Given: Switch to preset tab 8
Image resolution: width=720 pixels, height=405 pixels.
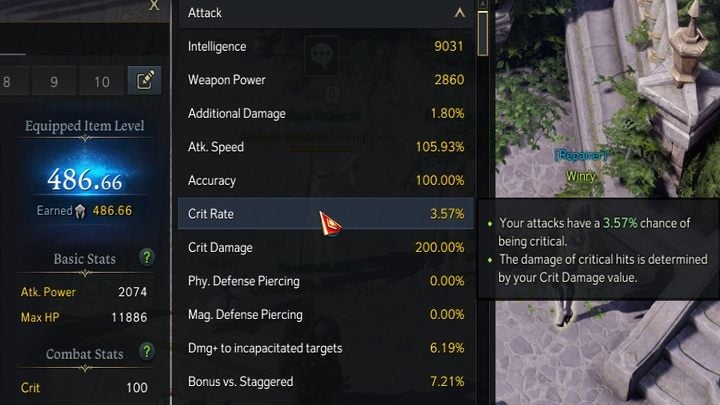Looking at the screenshot, I should tap(7, 82).
